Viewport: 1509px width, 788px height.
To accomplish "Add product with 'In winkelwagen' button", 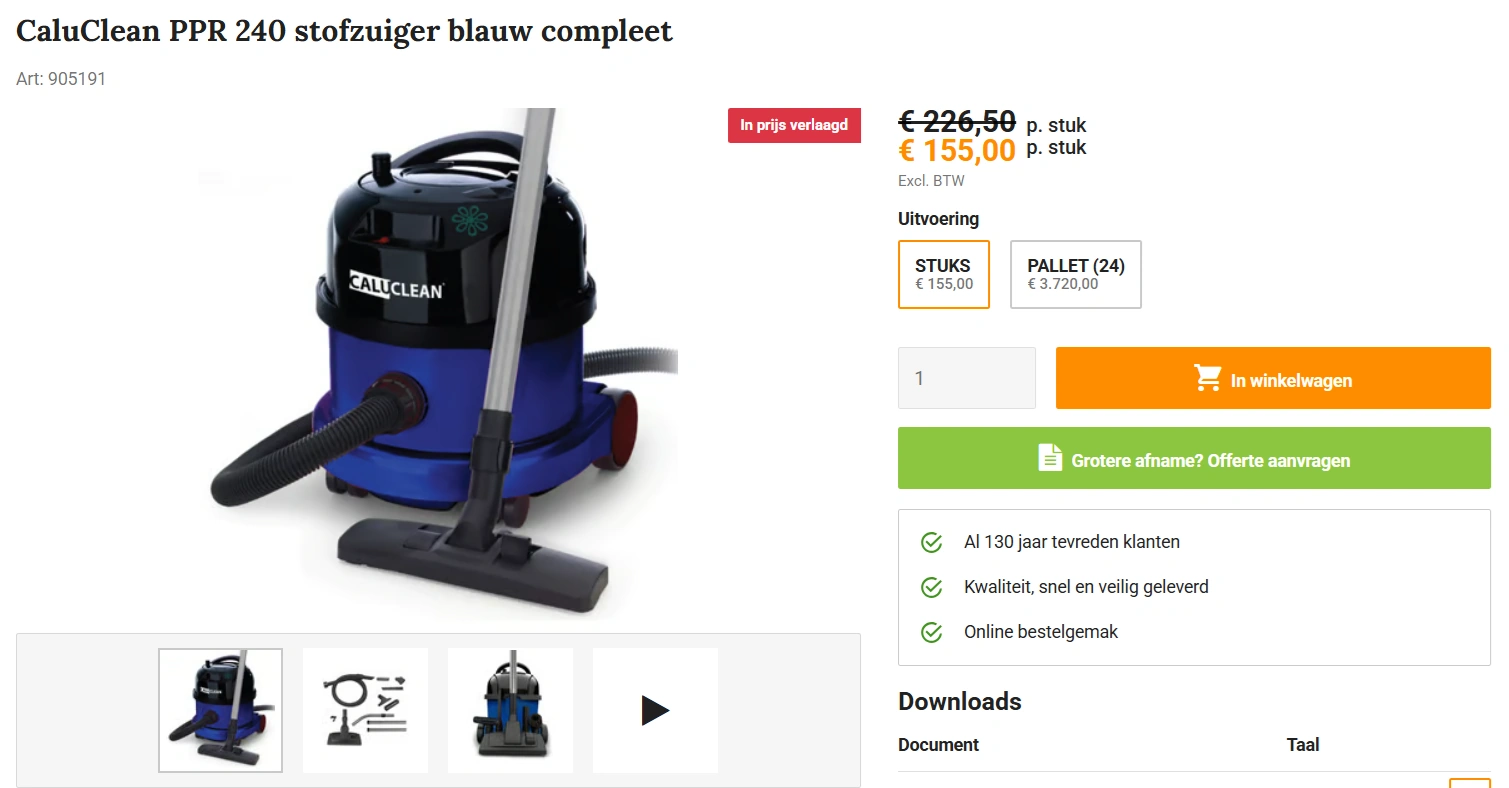I will 1273,378.
